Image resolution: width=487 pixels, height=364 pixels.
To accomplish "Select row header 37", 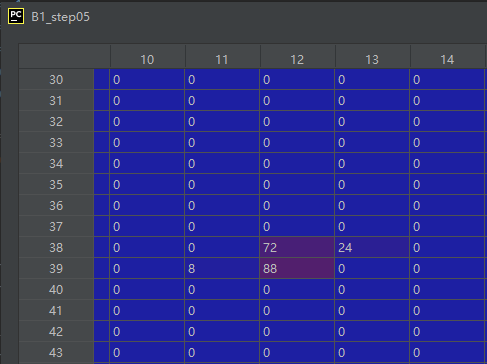I will pyautogui.click(x=56, y=227).
